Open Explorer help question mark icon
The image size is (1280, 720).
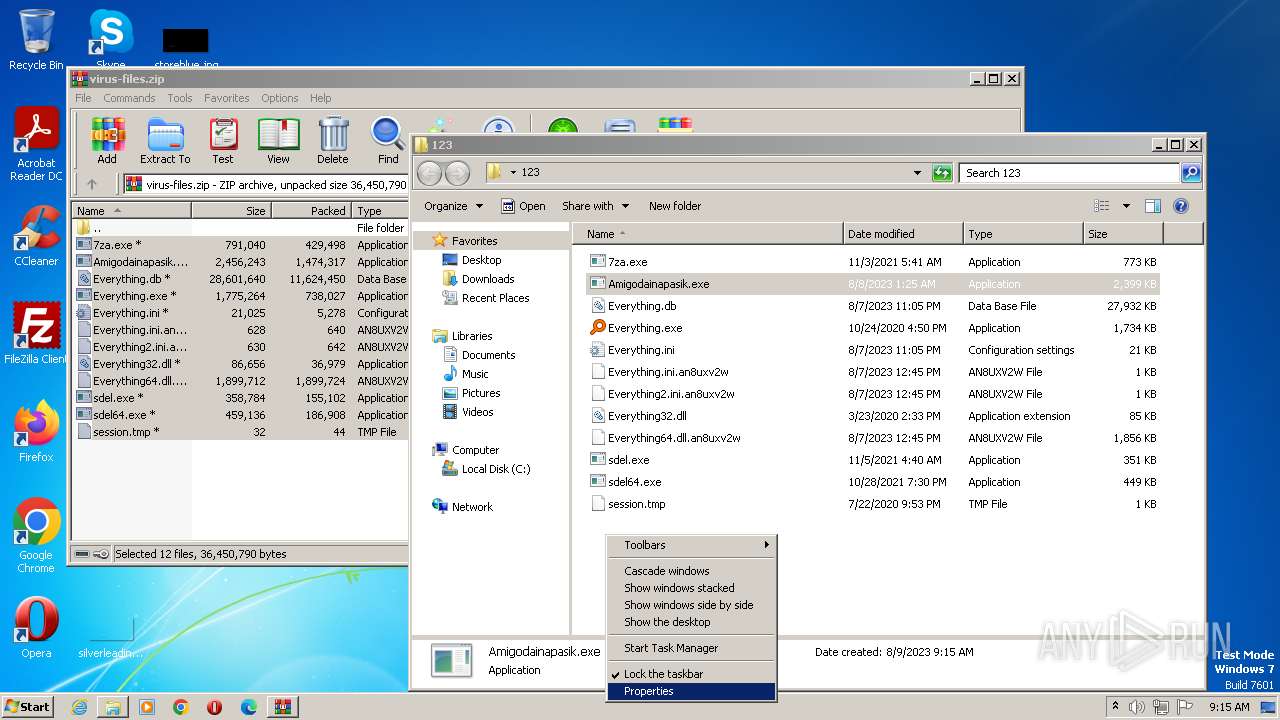[x=1181, y=206]
